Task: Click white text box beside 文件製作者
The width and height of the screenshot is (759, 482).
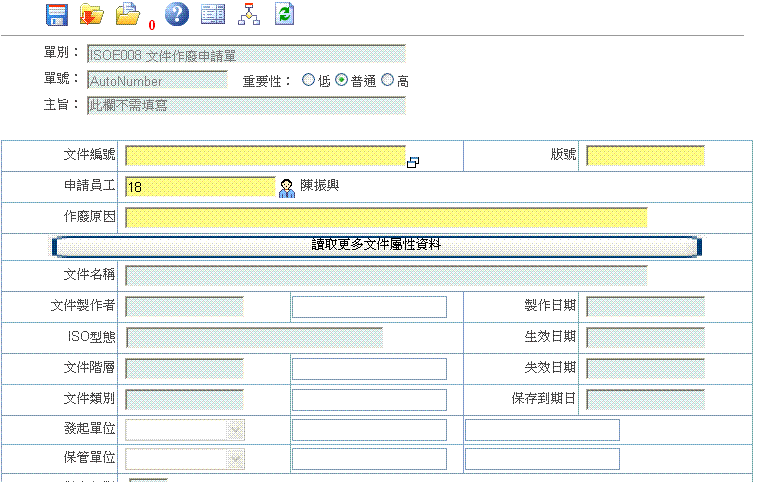Action: (369, 307)
